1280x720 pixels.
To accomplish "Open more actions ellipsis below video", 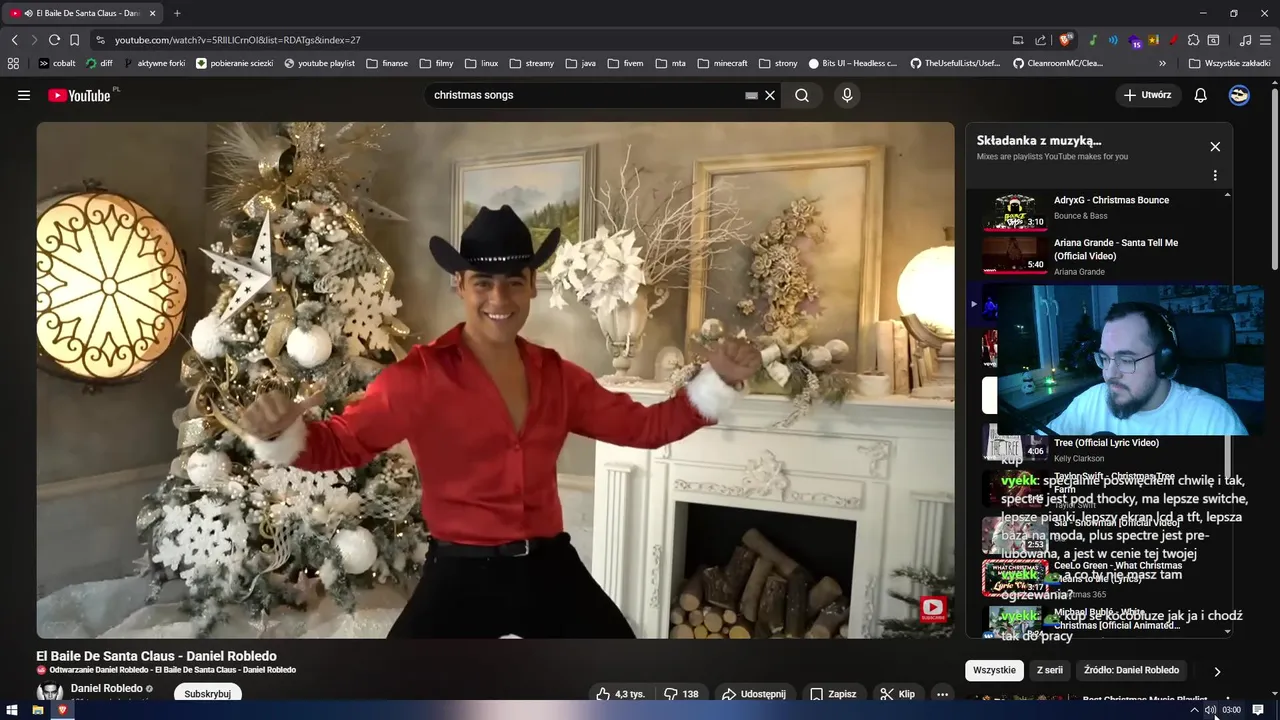I will pos(942,694).
